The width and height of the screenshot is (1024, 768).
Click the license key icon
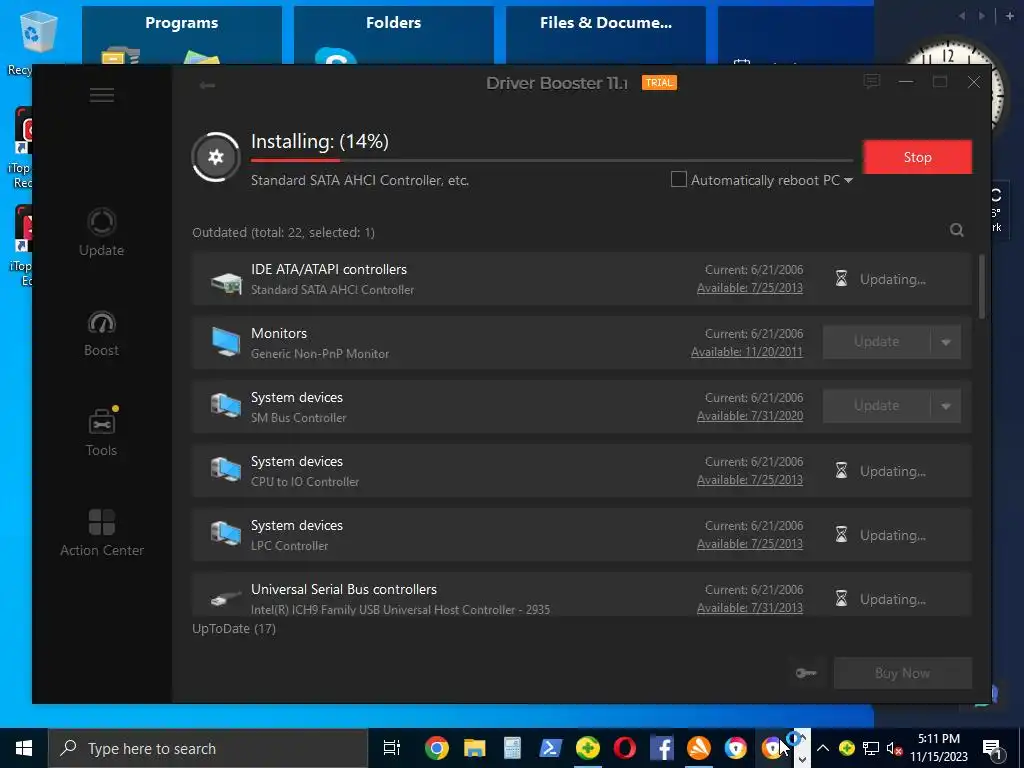807,673
